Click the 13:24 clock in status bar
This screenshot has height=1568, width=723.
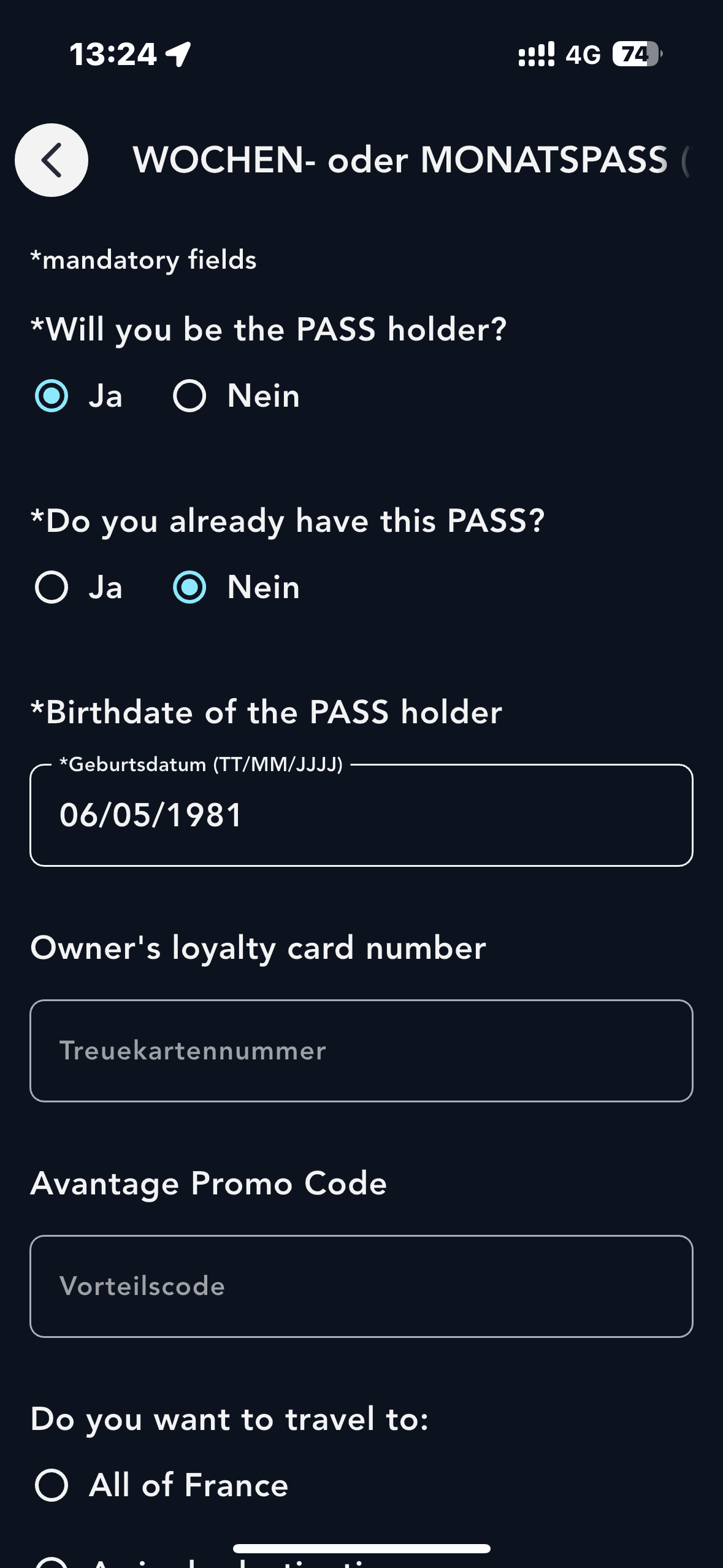[x=113, y=54]
